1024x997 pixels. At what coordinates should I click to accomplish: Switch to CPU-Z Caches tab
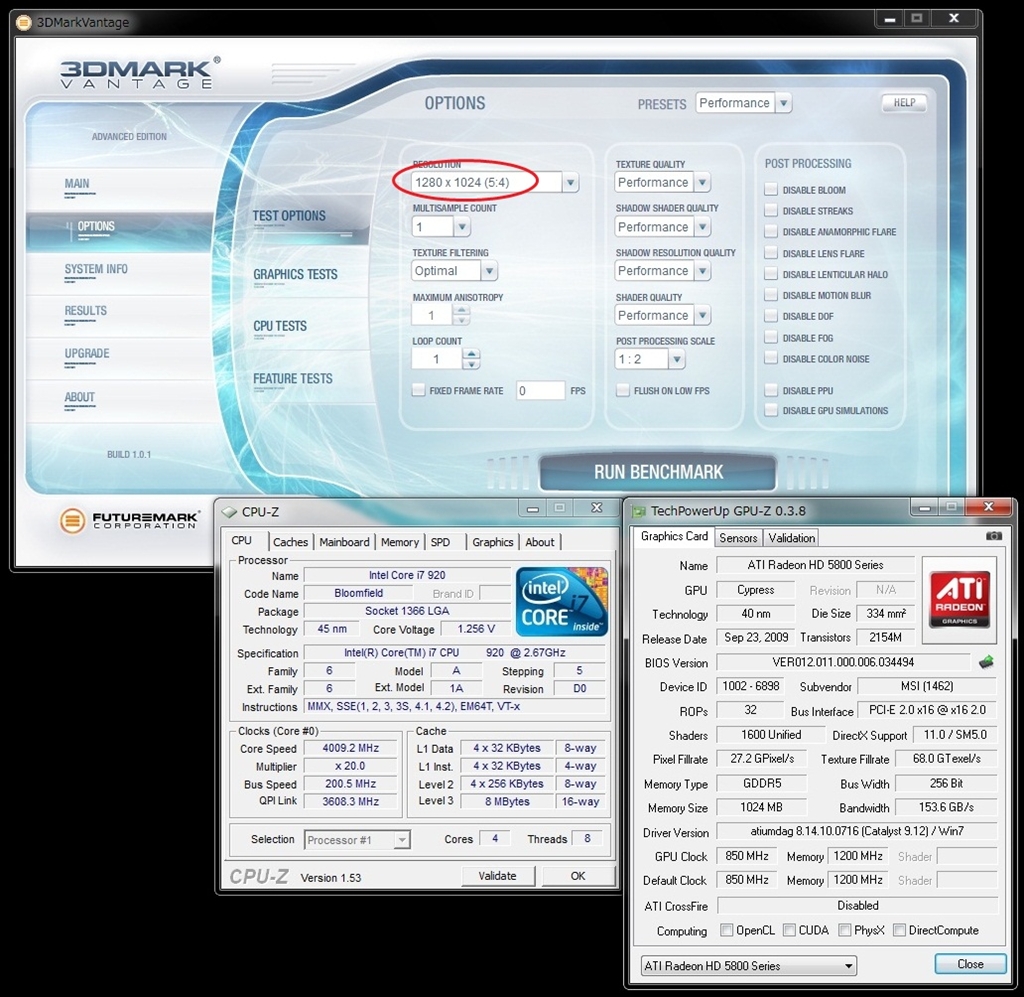tap(291, 542)
